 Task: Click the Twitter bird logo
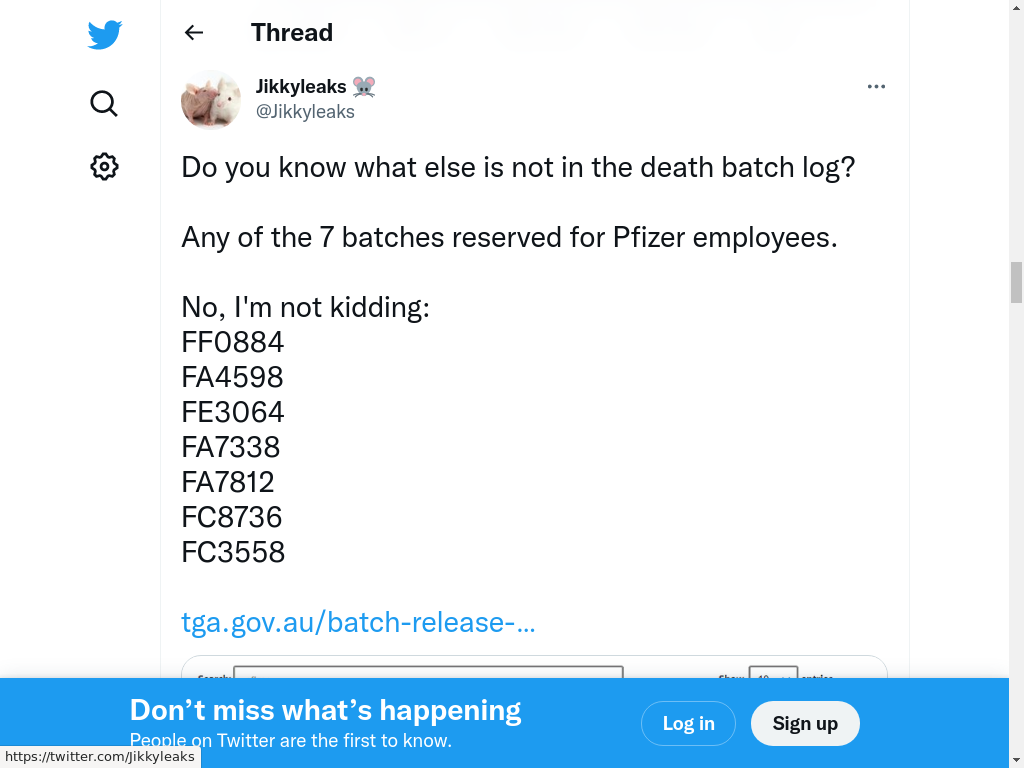[x=105, y=35]
